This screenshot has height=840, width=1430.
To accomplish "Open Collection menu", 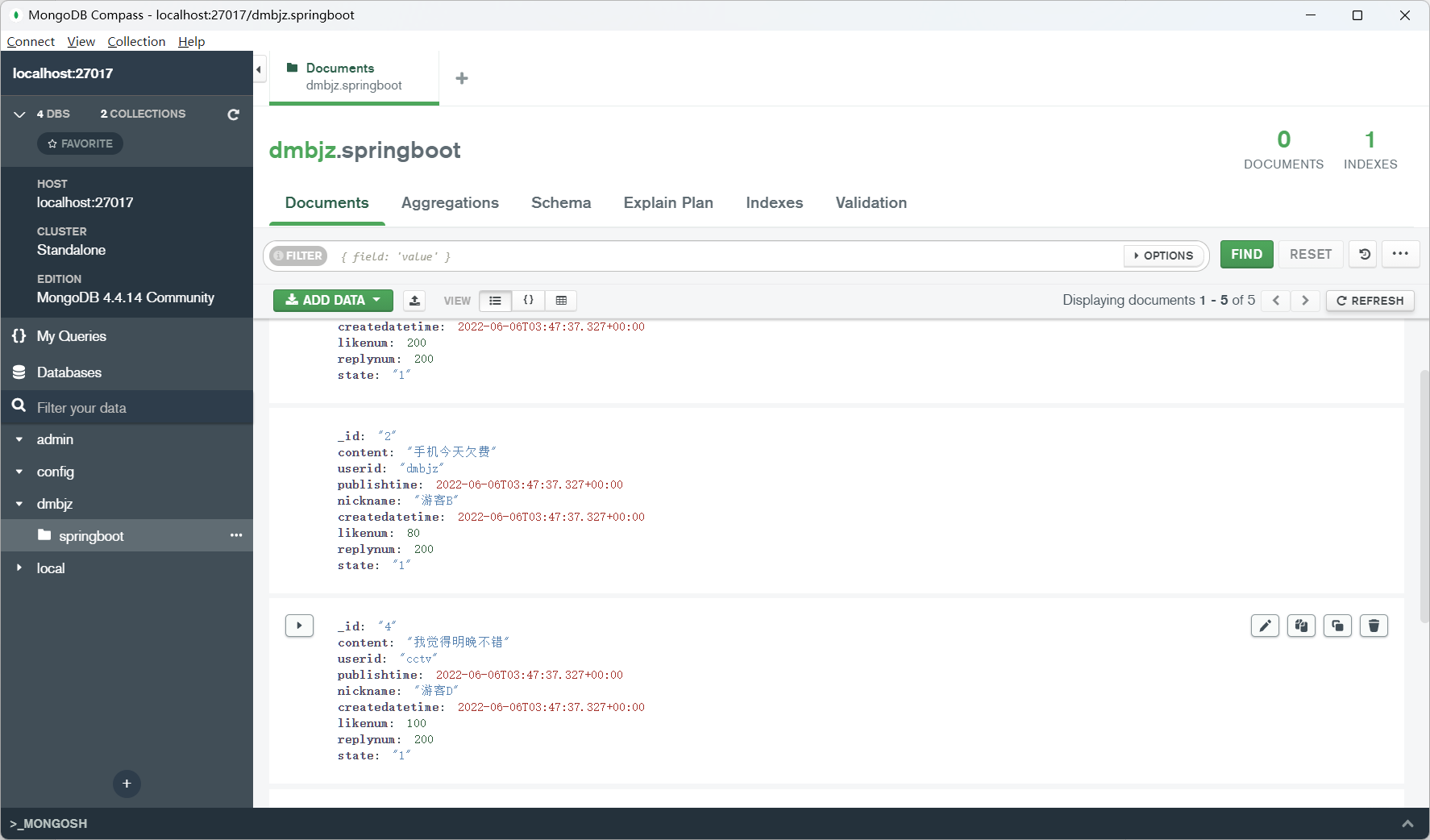I will pyautogui.click(x=136, y=41).
